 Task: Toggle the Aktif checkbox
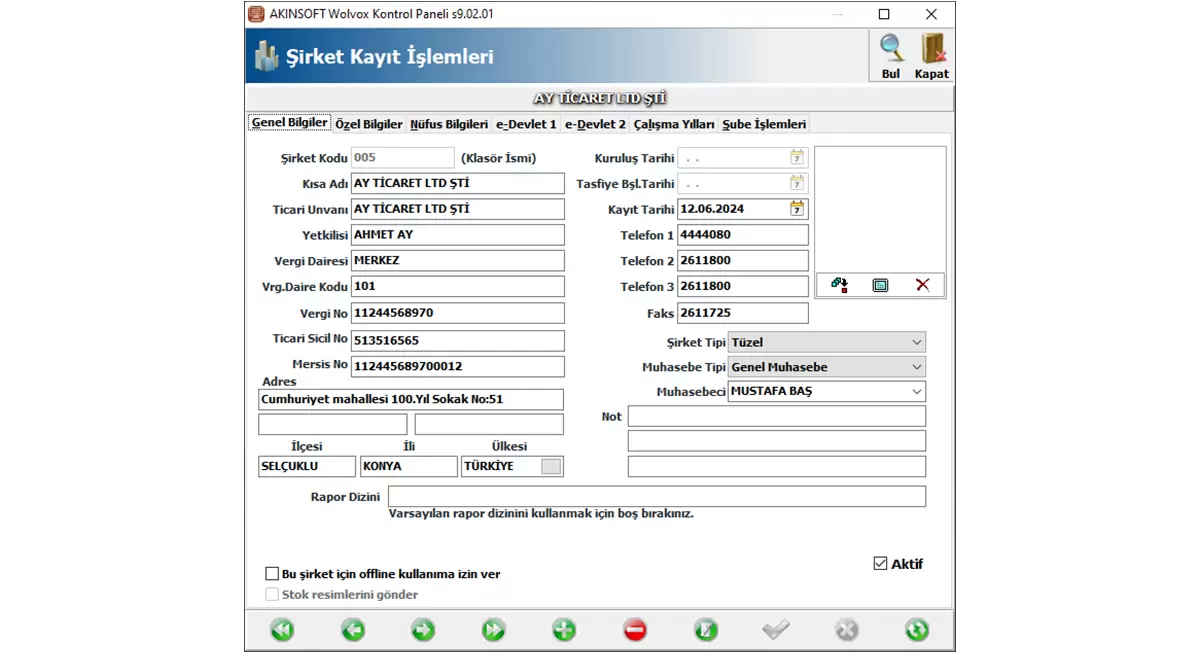tap(880, 564)
